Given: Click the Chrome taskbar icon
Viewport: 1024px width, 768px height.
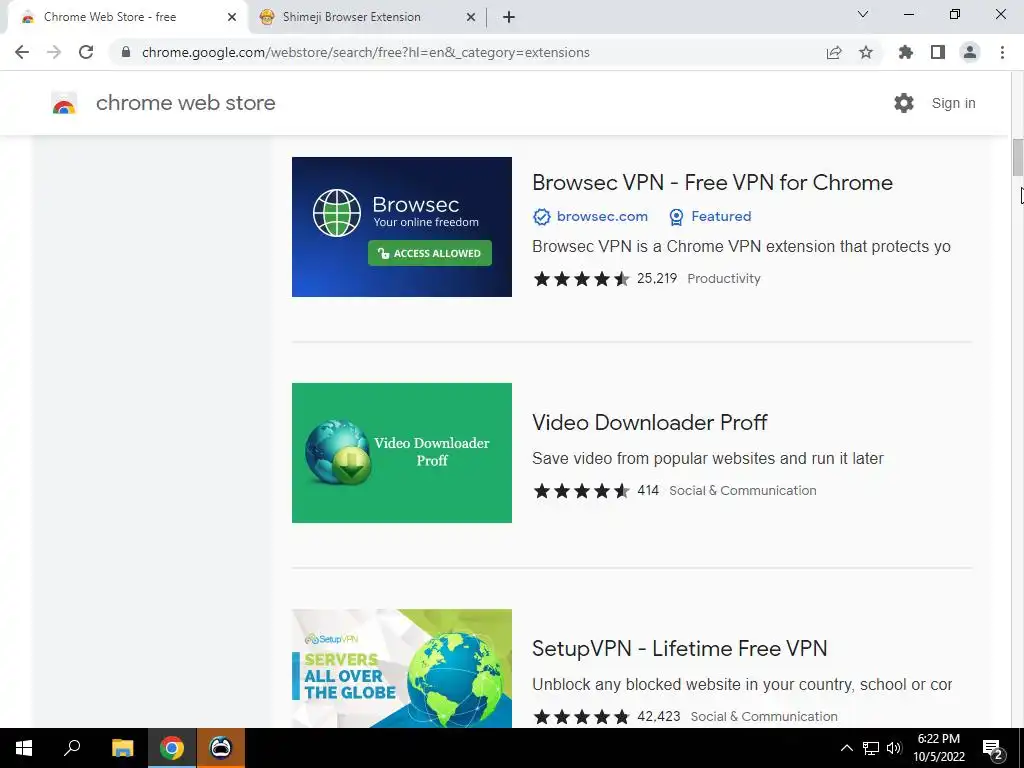Looking at the screenshot, I should click(172, 748).
